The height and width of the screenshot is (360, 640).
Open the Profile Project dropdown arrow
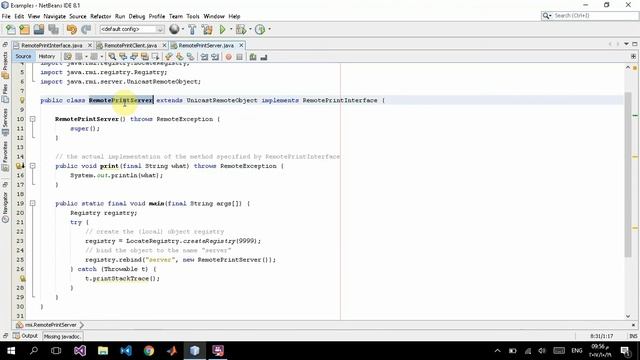tap(269, 29)
